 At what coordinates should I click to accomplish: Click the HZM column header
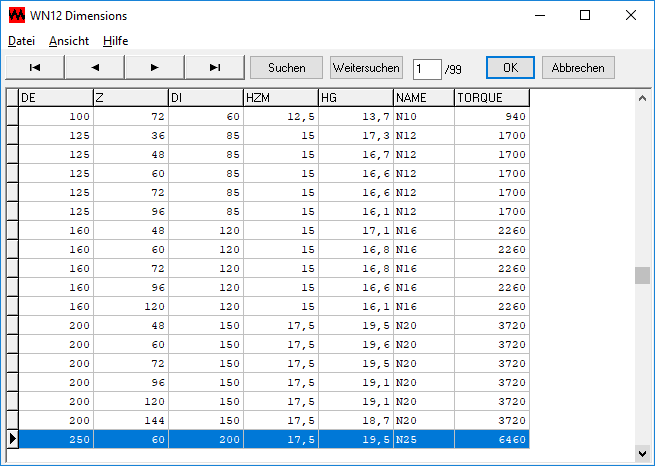280,98
